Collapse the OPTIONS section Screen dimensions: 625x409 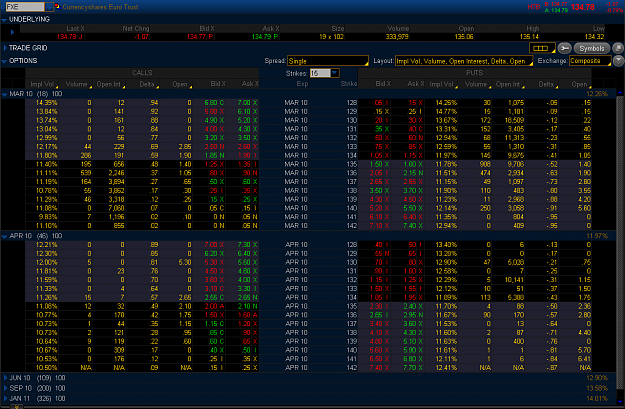click(4, 61)
